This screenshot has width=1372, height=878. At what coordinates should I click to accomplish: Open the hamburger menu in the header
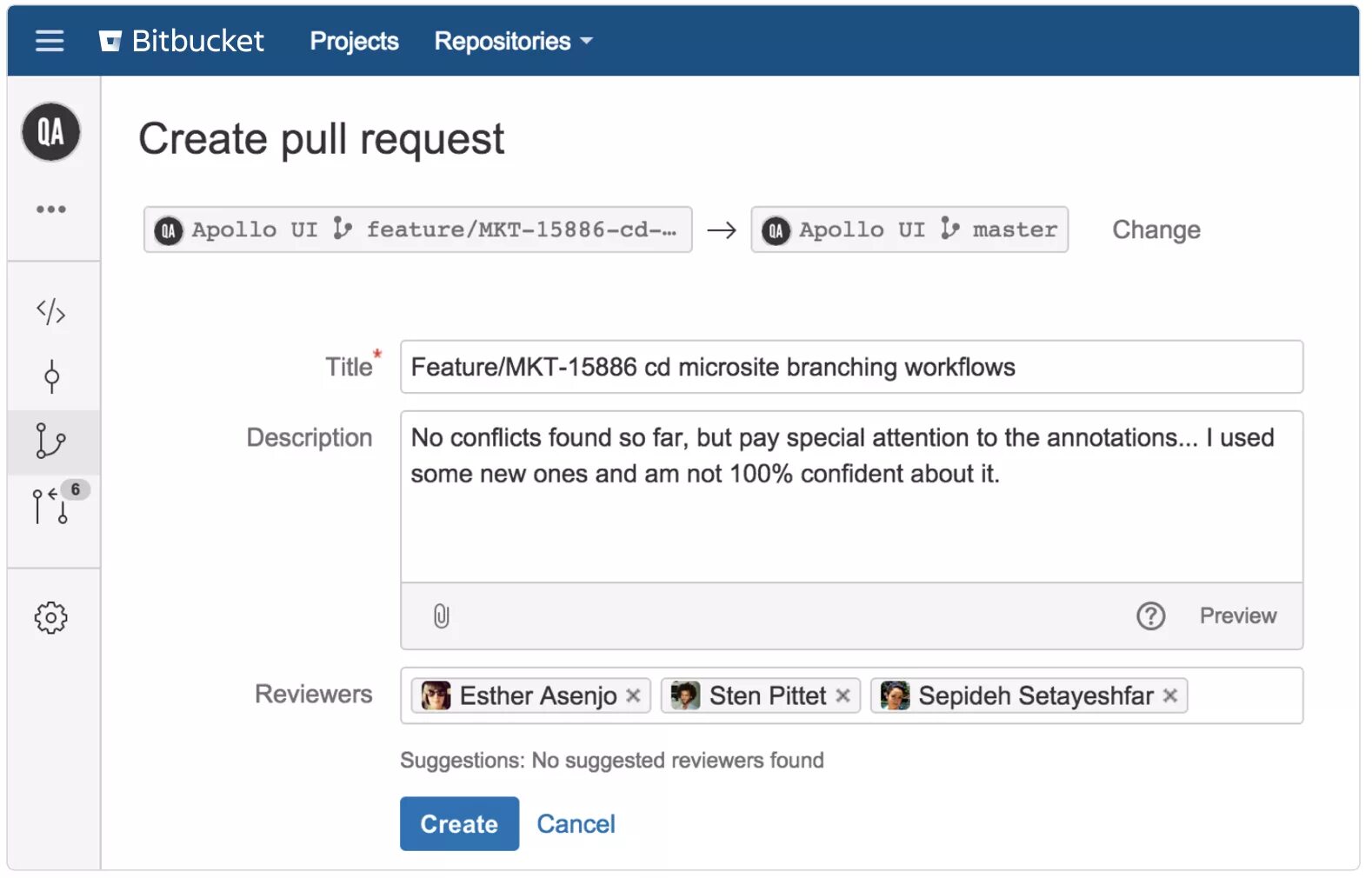(50, 41)
